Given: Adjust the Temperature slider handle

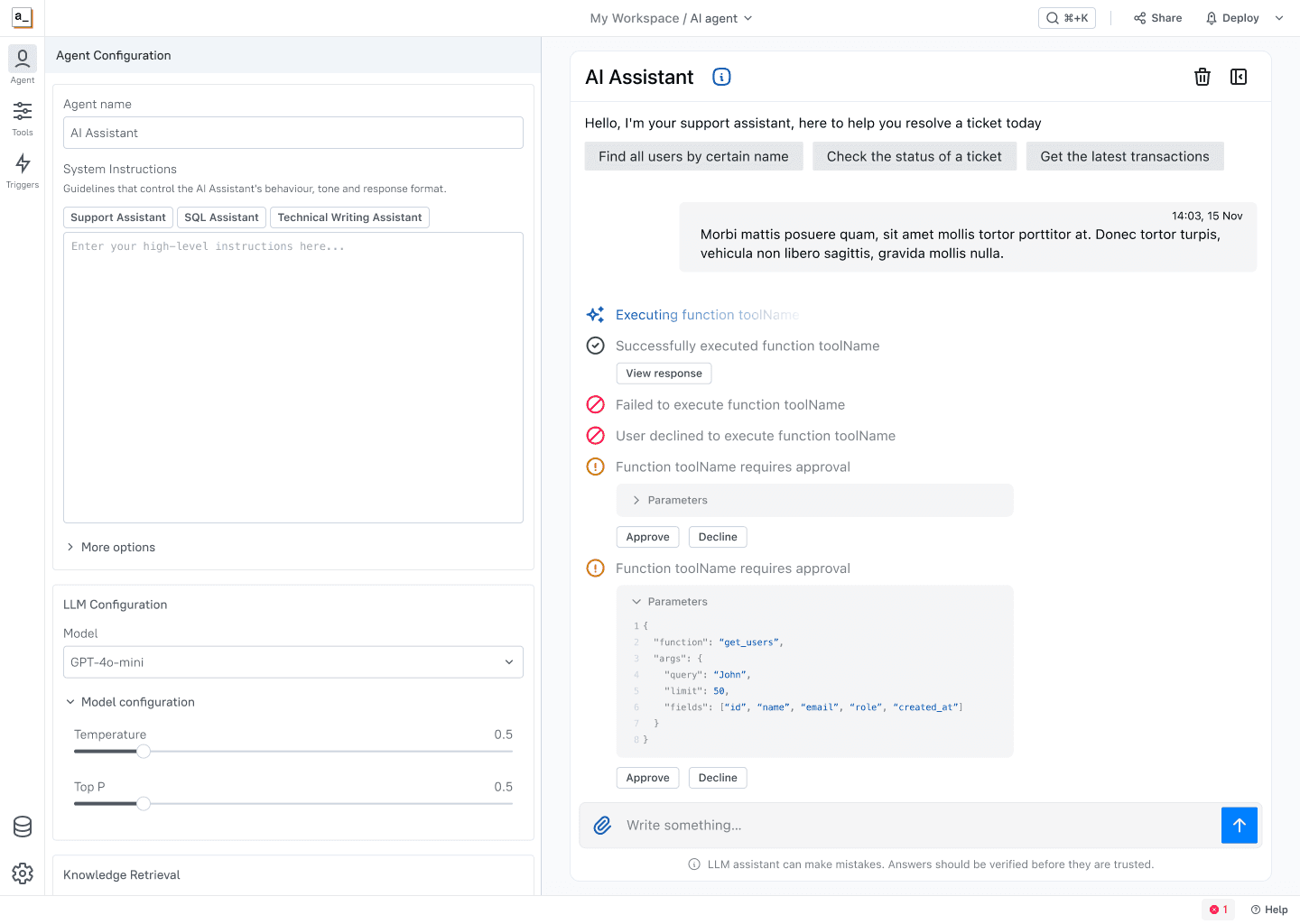Looking at the screenshot, I should 144,751.
